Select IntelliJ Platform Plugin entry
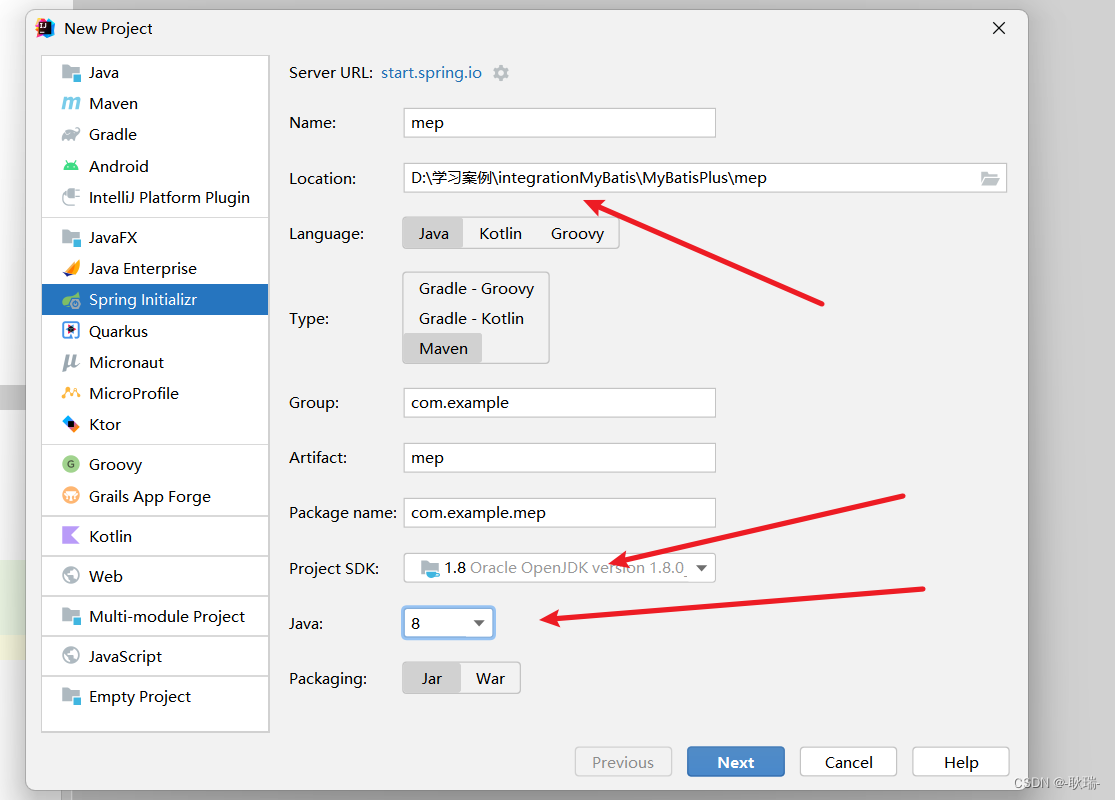 click(x=155, y=197)
